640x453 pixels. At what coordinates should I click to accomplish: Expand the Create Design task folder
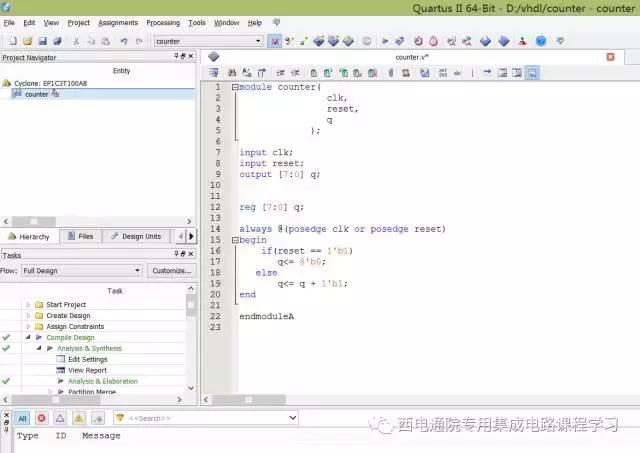click(x=28, y=316)
